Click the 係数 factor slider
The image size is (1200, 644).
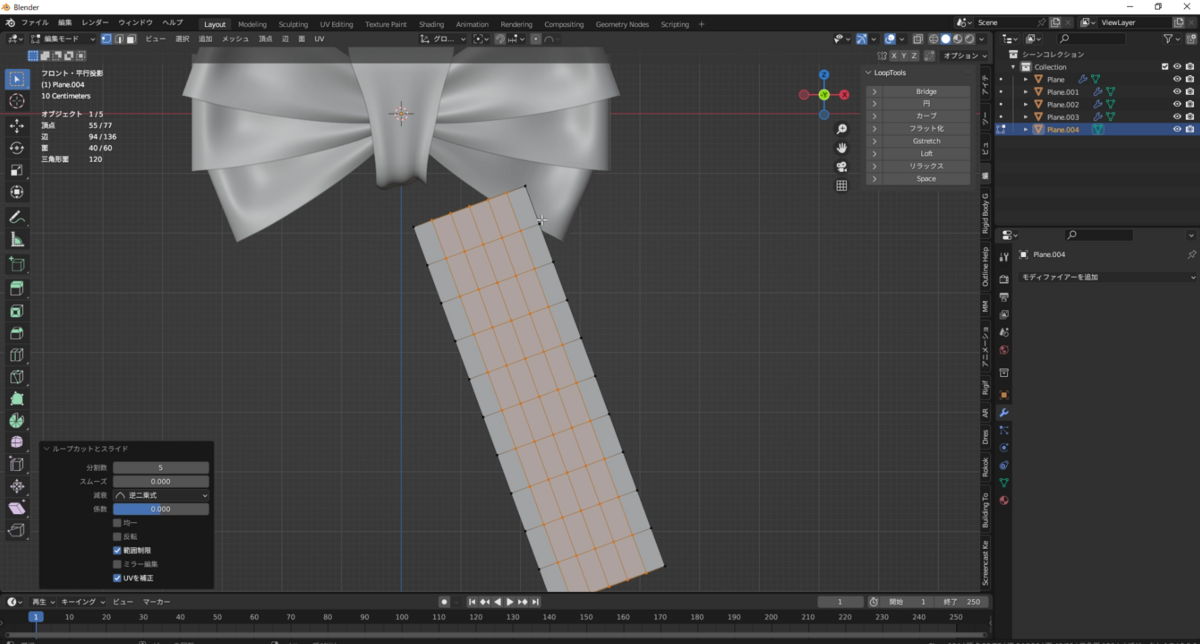coord(161,509)
